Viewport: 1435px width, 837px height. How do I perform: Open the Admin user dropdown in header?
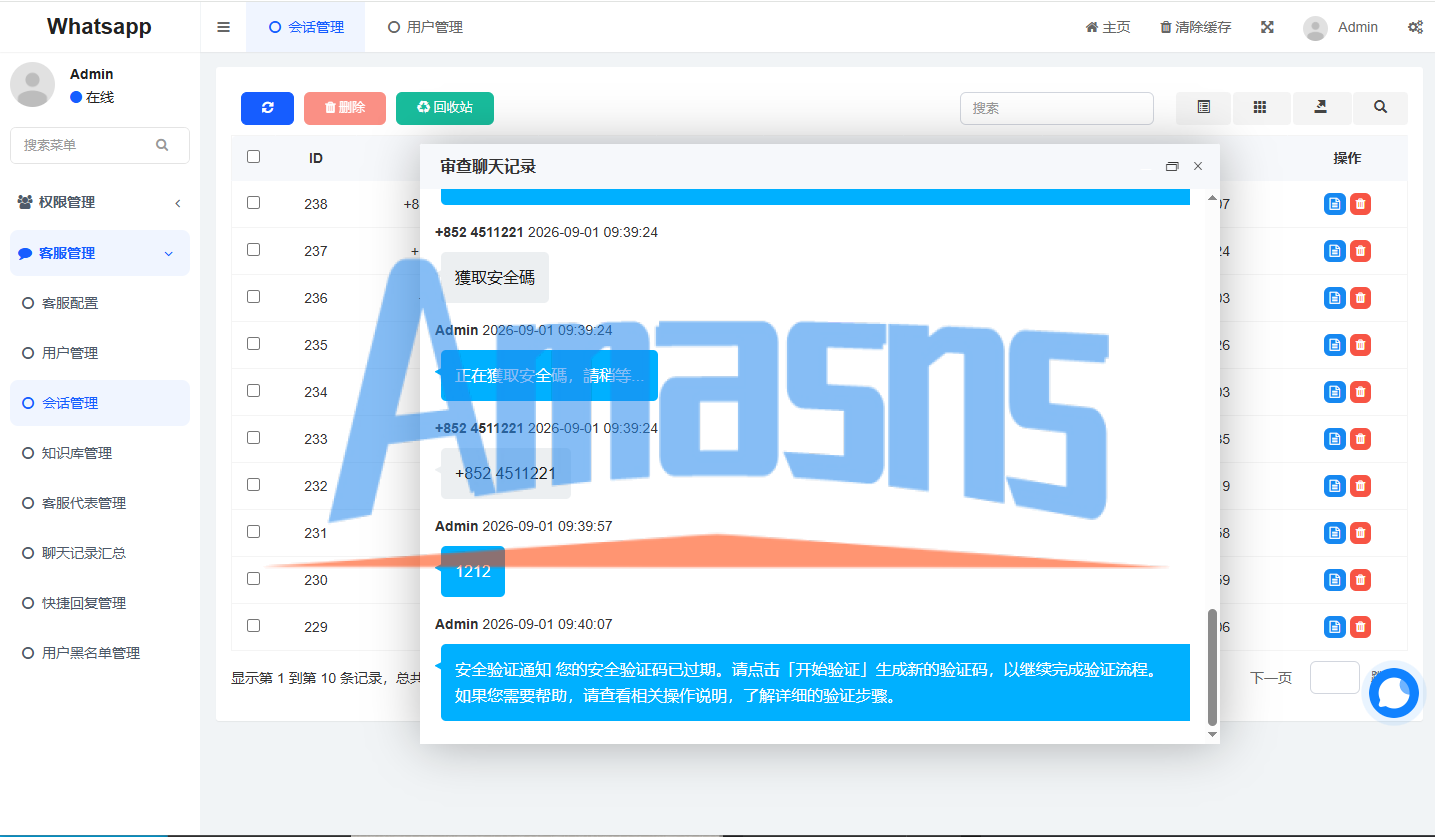click(1340, 27)
